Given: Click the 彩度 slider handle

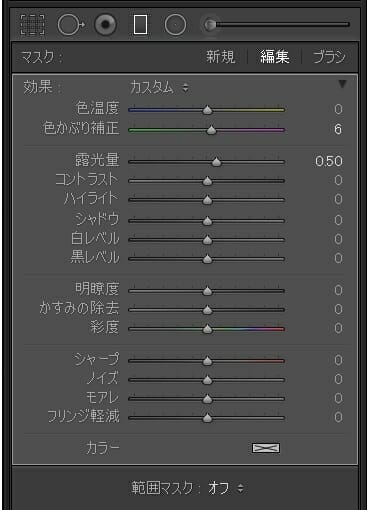Looking at the screenshot, I should point(207,329).
